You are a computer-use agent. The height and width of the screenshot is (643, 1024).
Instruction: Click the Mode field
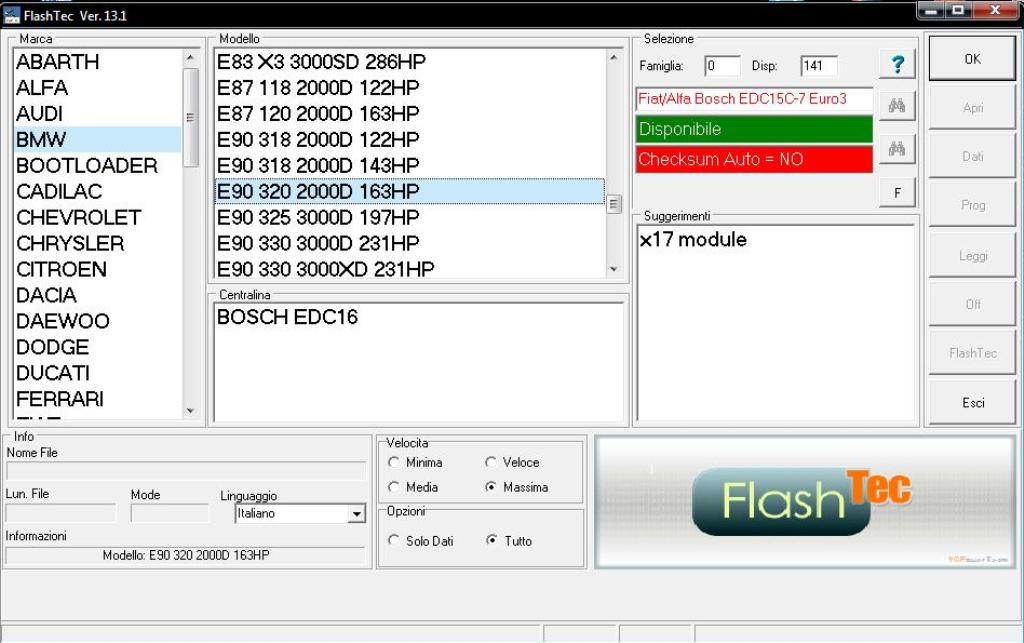(x=170, y=513)
